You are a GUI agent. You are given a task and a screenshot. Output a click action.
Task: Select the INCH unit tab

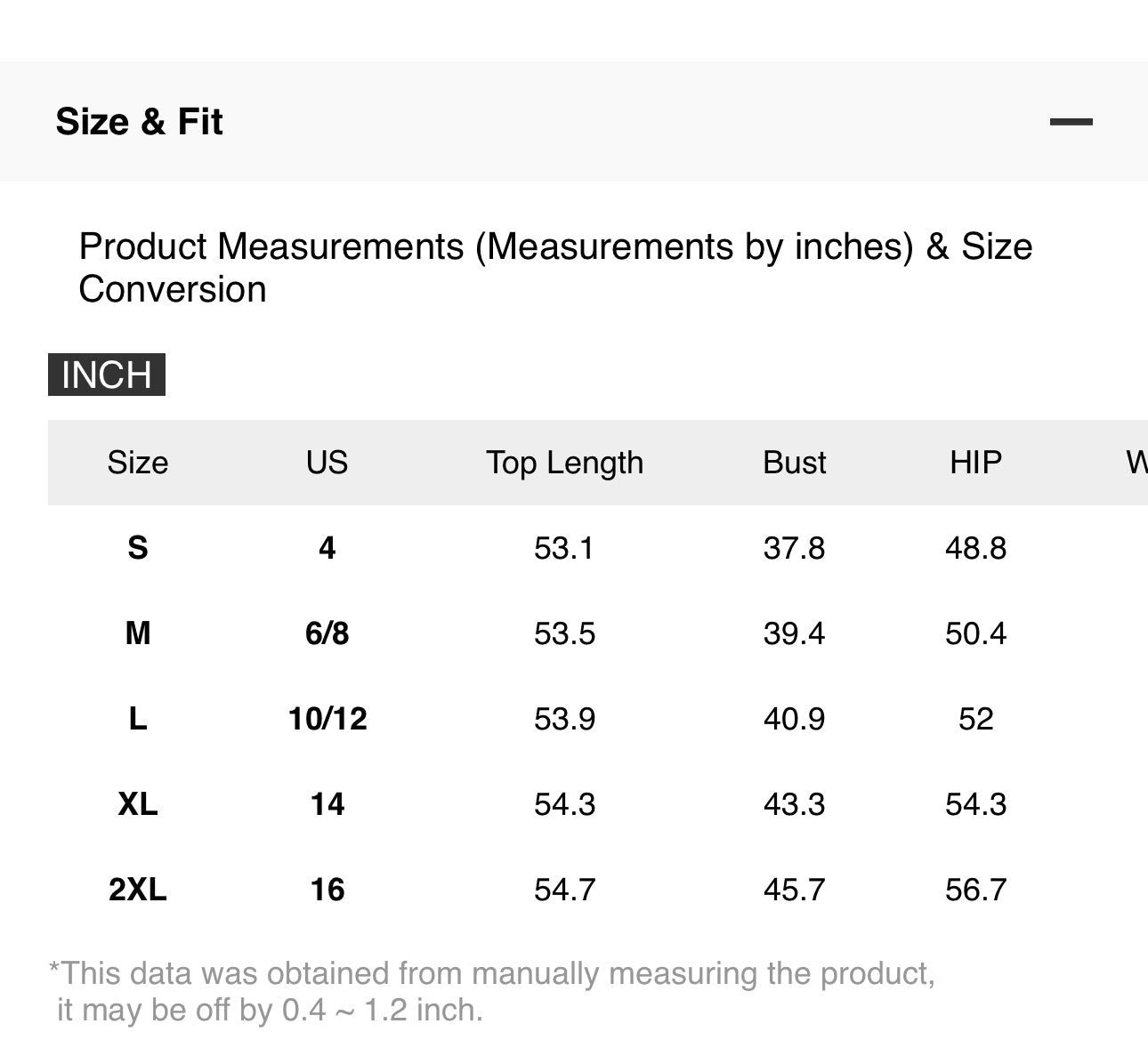point(107,375)
